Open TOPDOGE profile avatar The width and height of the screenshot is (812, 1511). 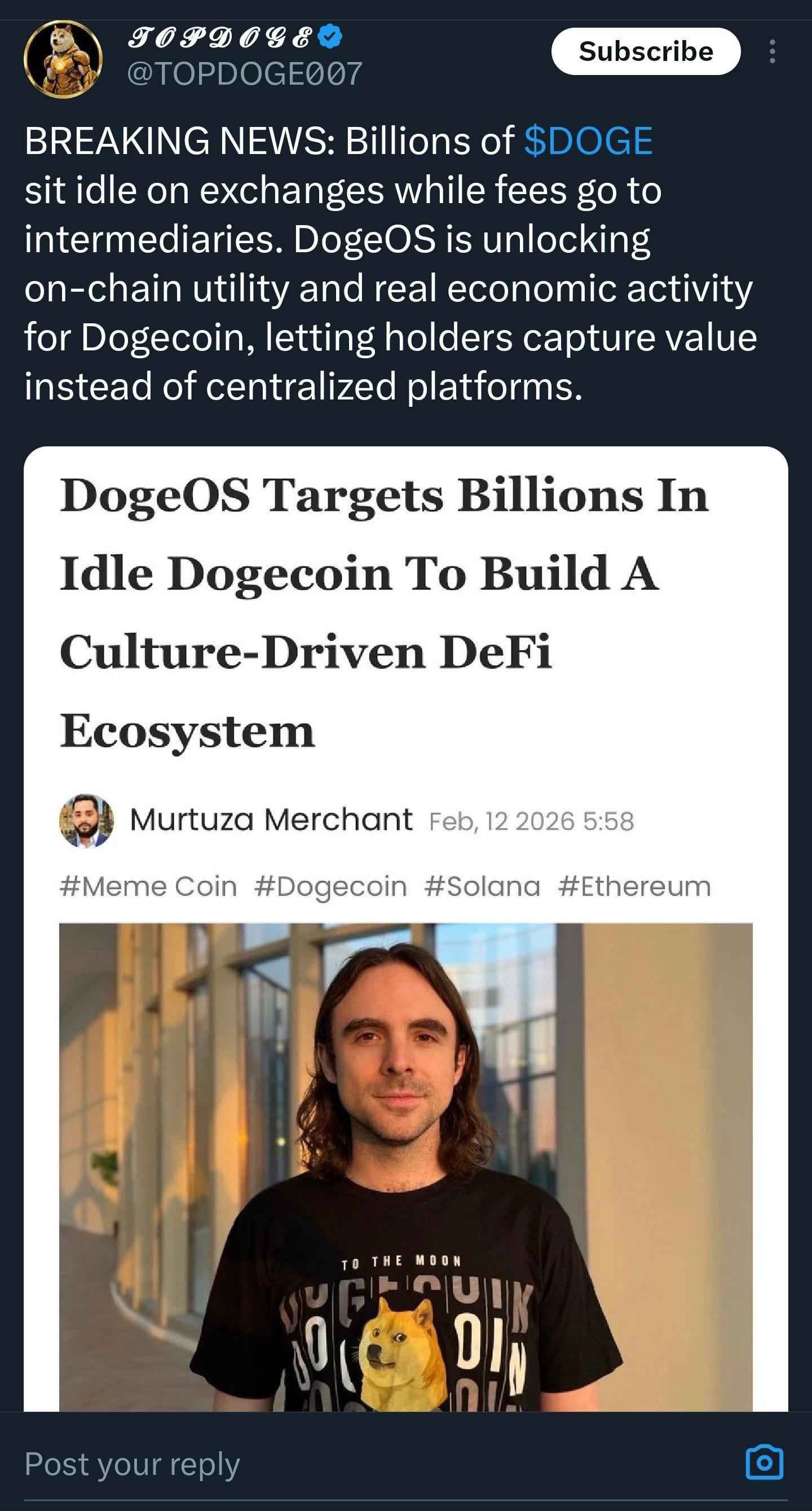tap(63, 59)
